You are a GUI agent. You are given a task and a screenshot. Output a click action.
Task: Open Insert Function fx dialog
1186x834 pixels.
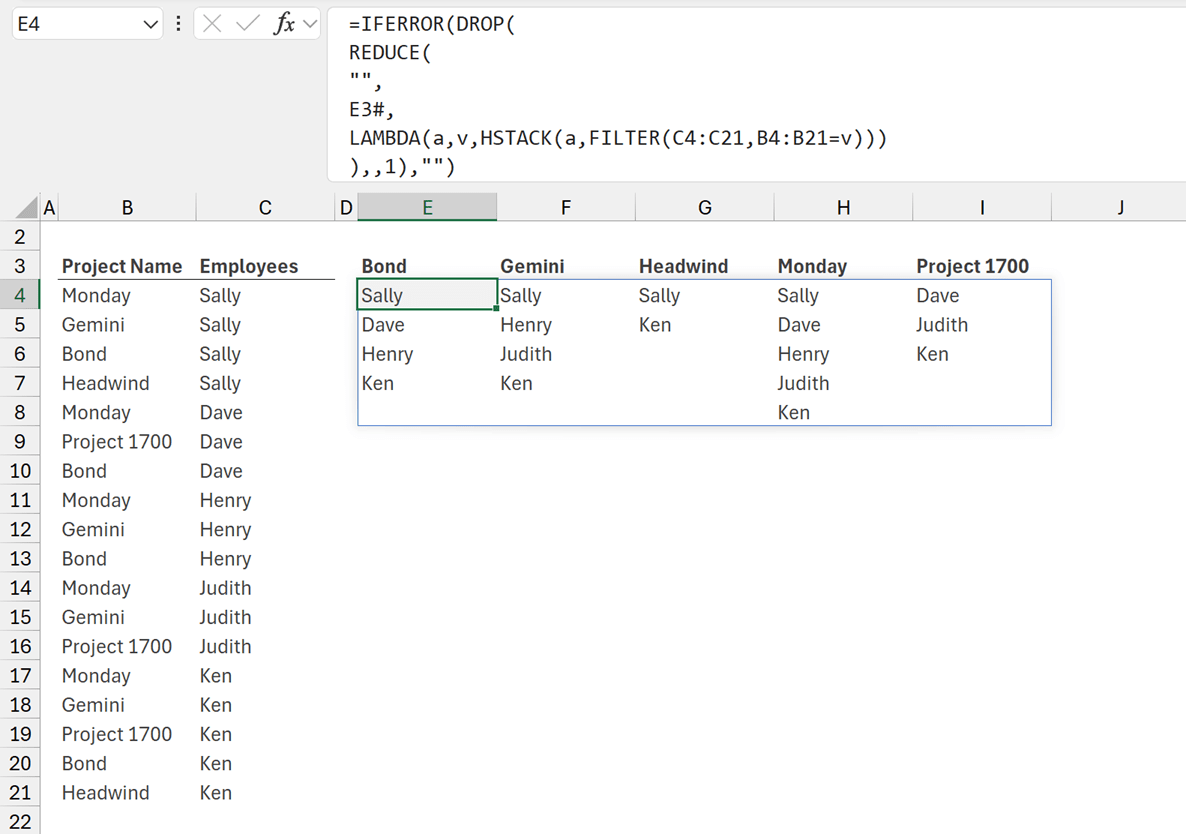284,24
